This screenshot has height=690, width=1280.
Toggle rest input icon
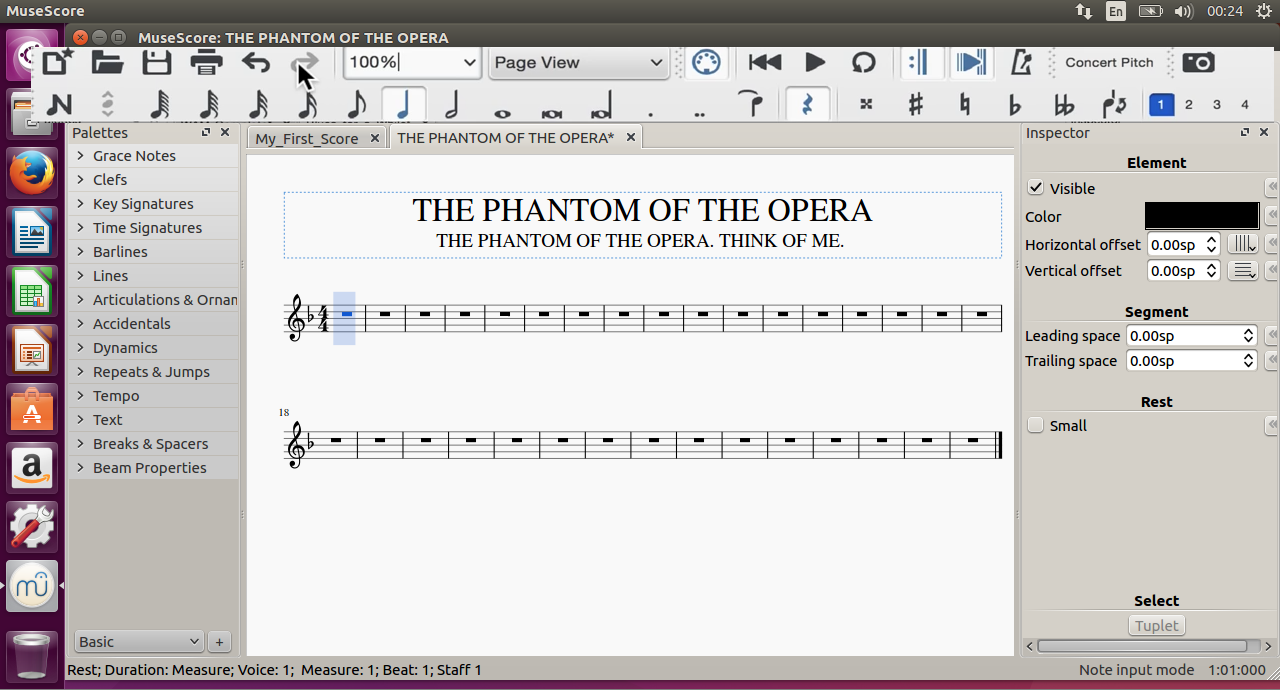[x=808, y=104]
